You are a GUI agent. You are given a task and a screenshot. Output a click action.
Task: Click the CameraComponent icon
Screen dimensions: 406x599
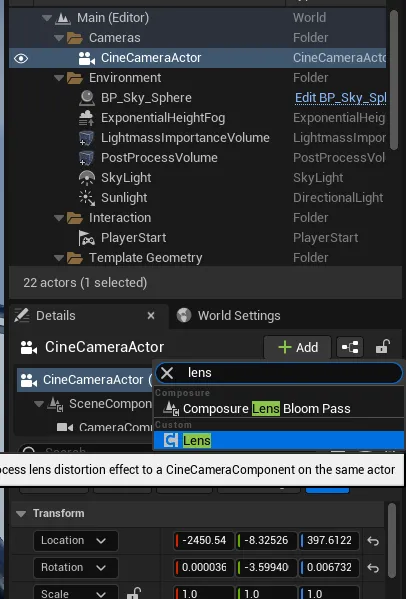[x=65, y=427]
